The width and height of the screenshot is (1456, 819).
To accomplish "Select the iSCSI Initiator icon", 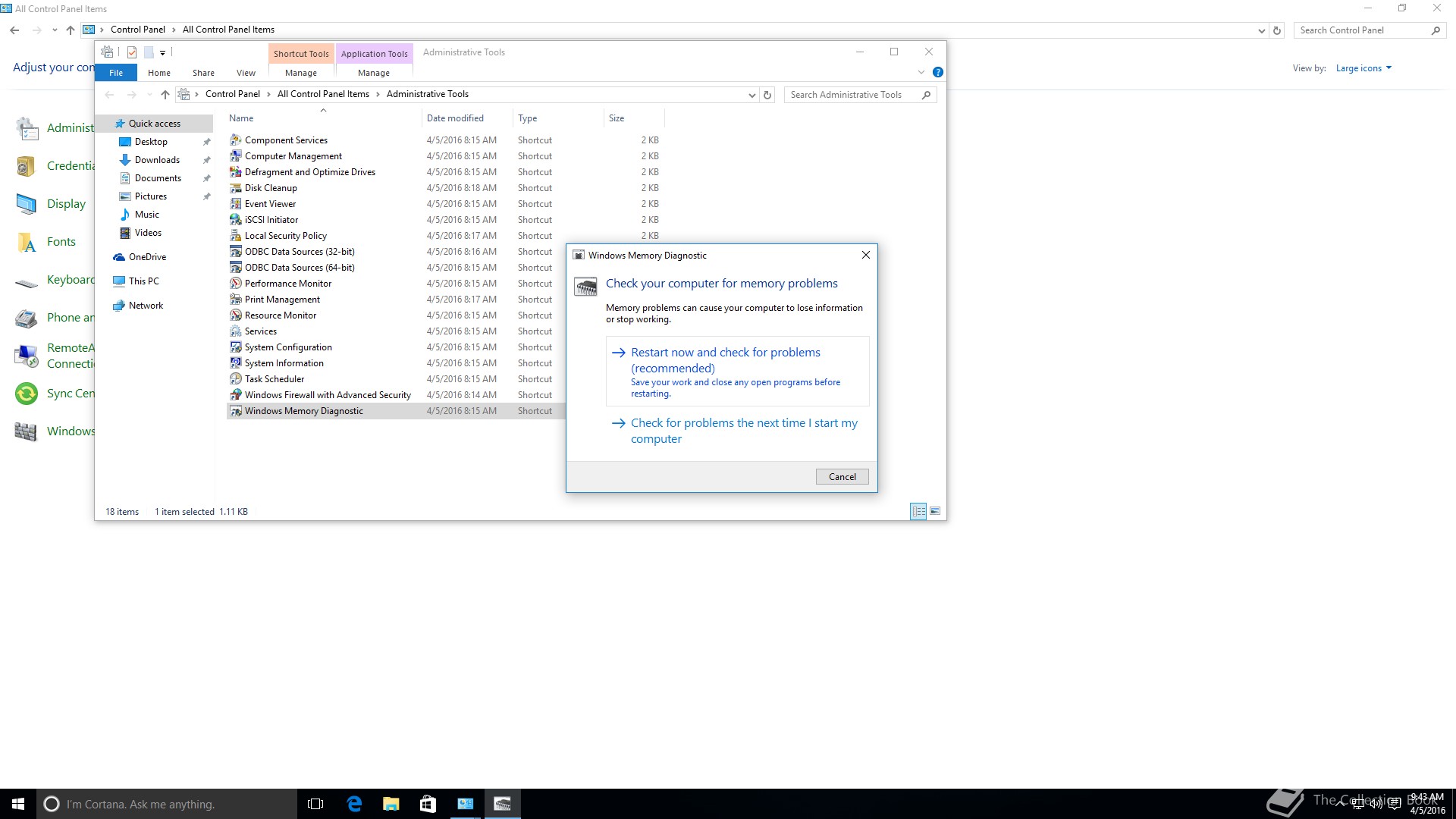I will (x=236, y=219).
